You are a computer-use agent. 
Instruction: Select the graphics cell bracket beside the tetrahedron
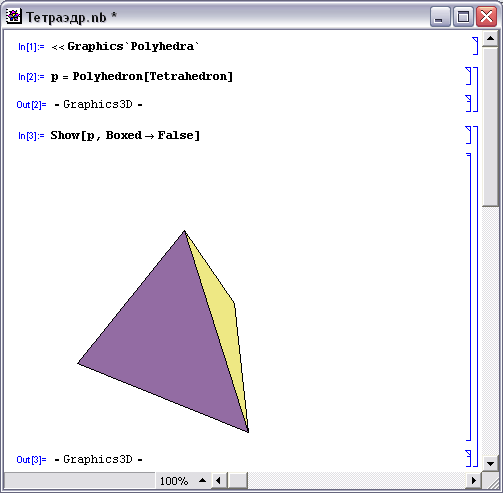(x=469, y=297)
